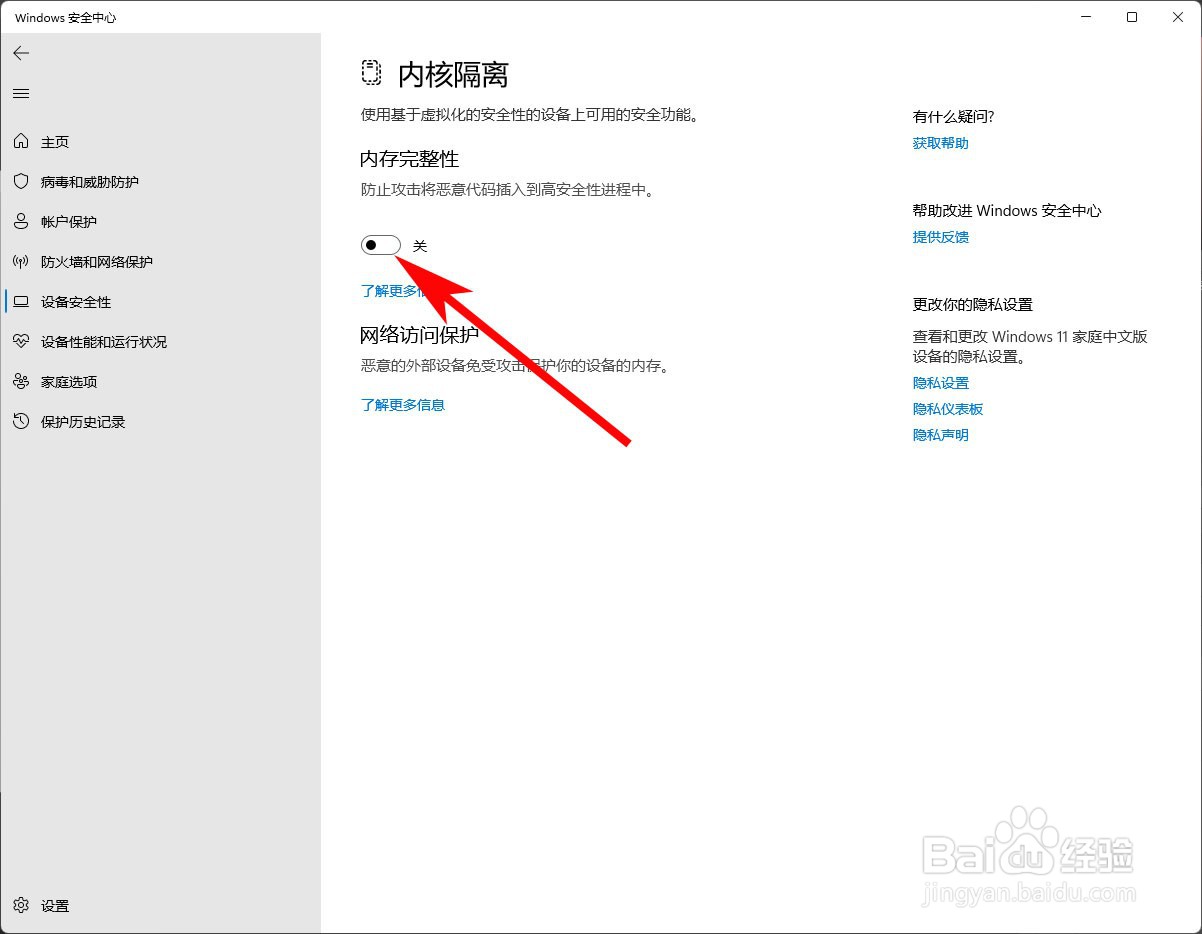Minimize the Windows 安全中心 window

coord(1086,17)
